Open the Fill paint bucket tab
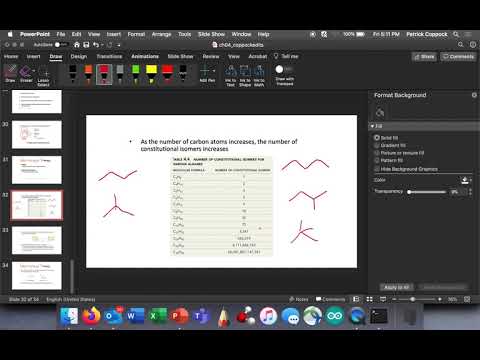Viewport: 480px width, 360px height. point(380,113)
